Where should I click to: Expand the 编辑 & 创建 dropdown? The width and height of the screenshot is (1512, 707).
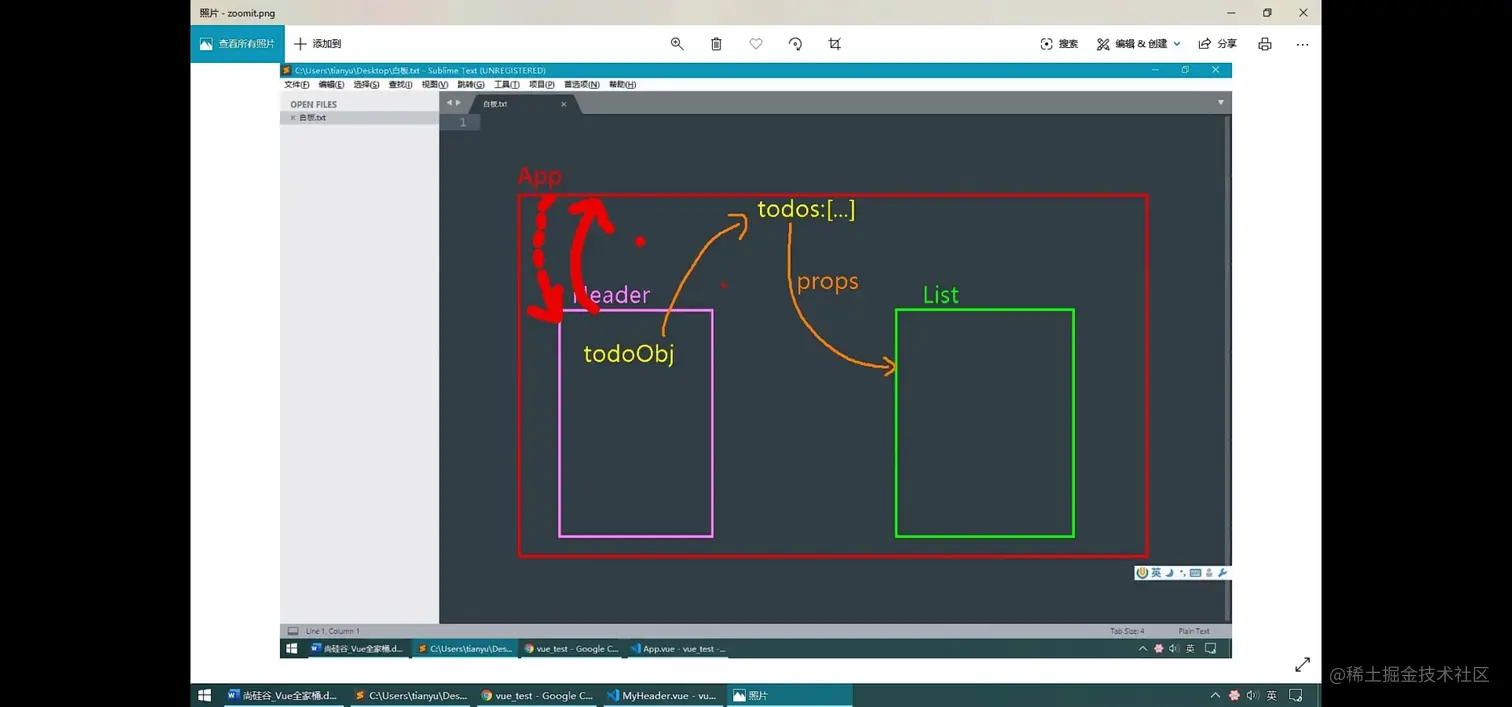coord(1139,44)
